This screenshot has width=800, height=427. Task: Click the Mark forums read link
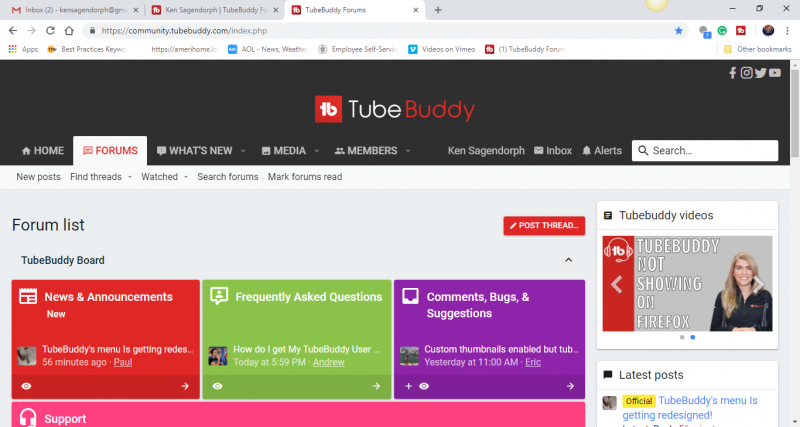(305, 177)
